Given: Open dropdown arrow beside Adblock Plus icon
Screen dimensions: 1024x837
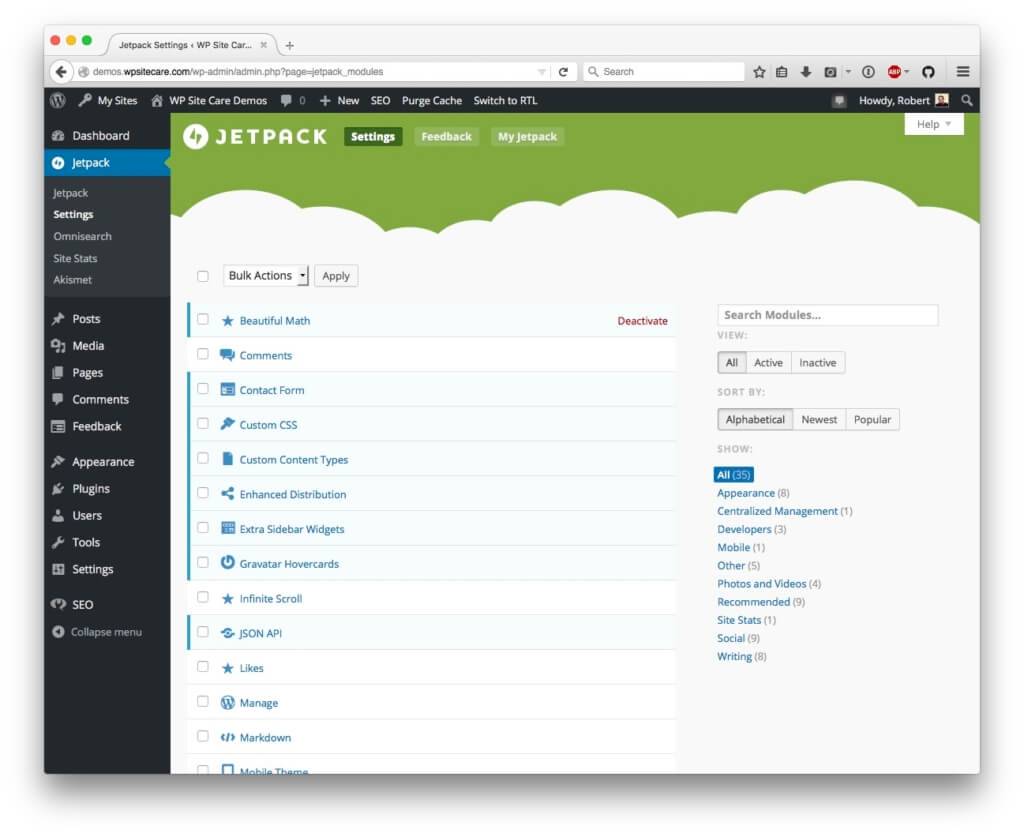Looking at the screenshot, I should tap(906, 72).
